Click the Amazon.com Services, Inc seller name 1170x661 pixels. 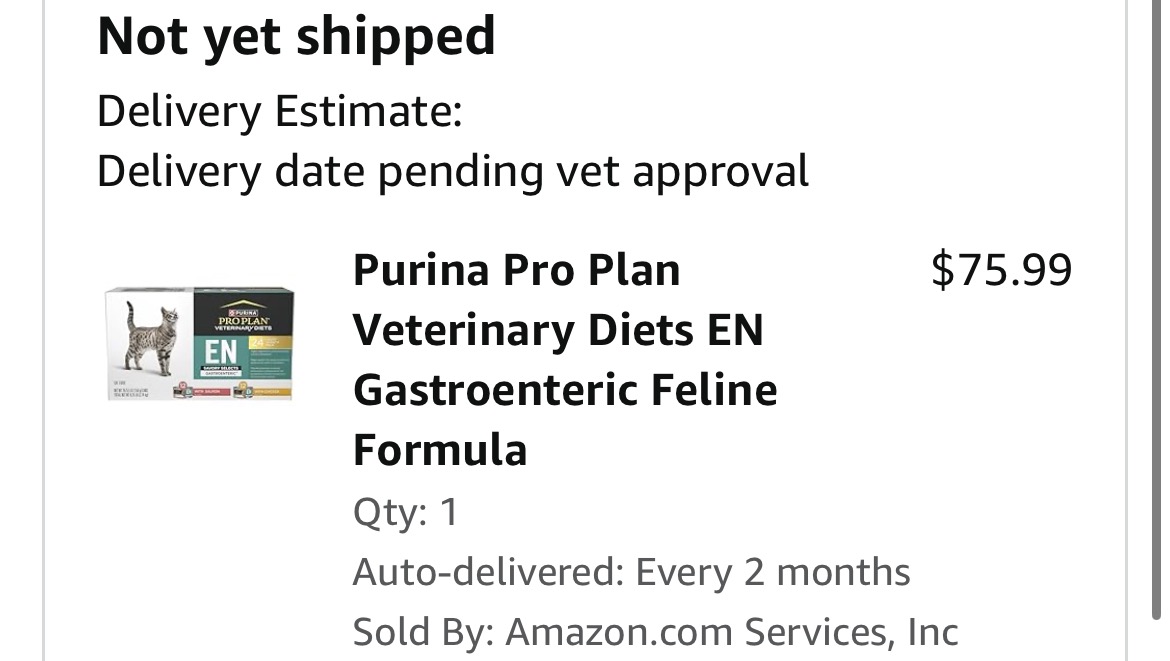[731, 633]
